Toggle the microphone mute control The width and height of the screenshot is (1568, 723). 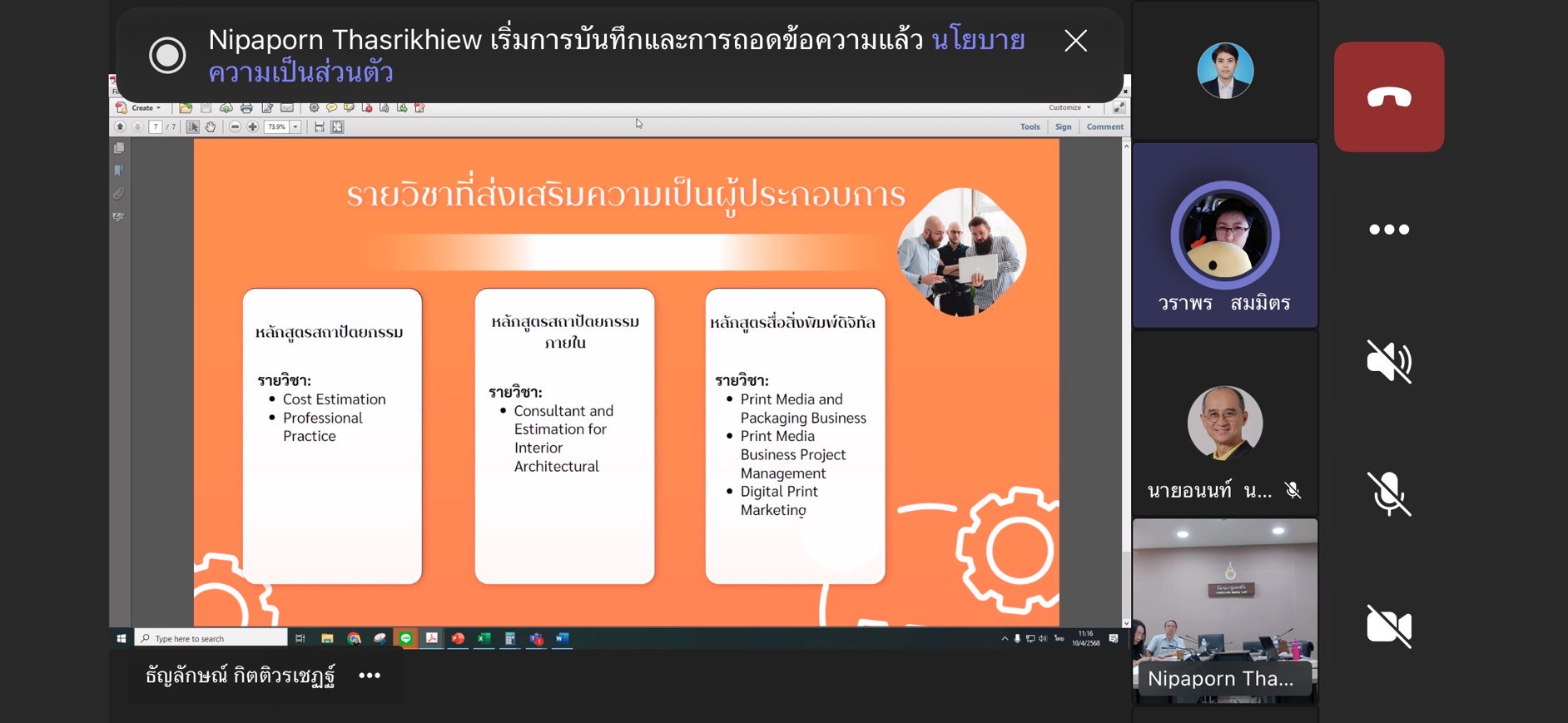tap(1389, 493)
